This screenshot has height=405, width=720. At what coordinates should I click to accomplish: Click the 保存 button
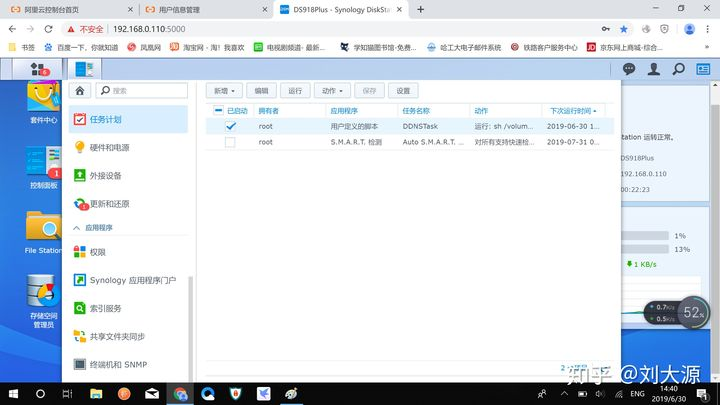point(369,90)
